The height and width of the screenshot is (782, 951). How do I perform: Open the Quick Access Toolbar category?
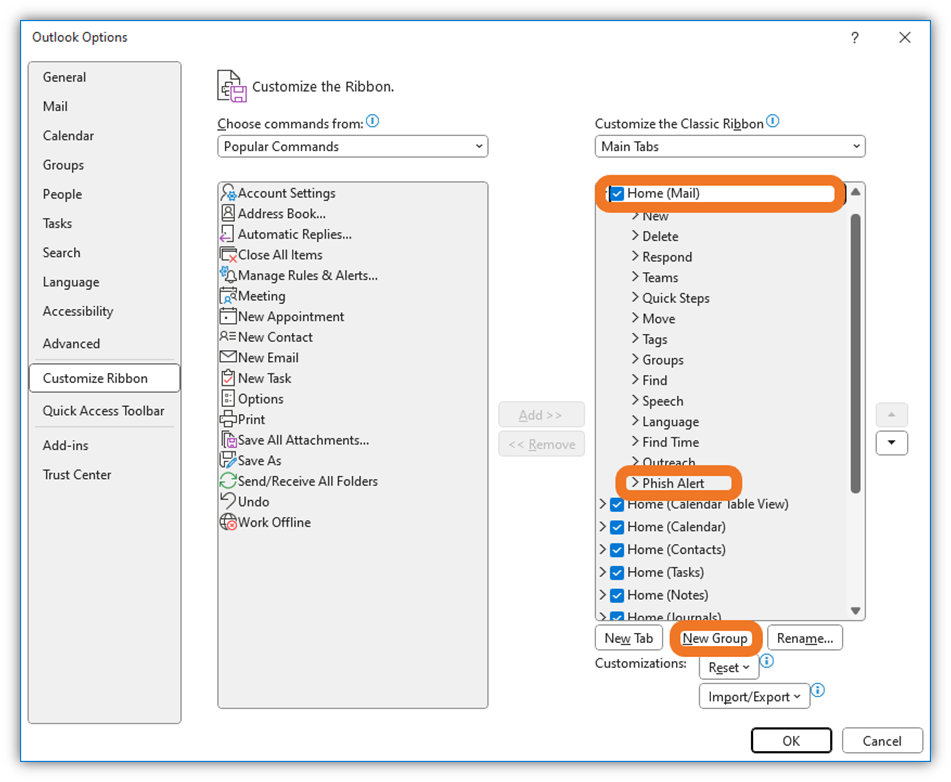coord(103,411)
